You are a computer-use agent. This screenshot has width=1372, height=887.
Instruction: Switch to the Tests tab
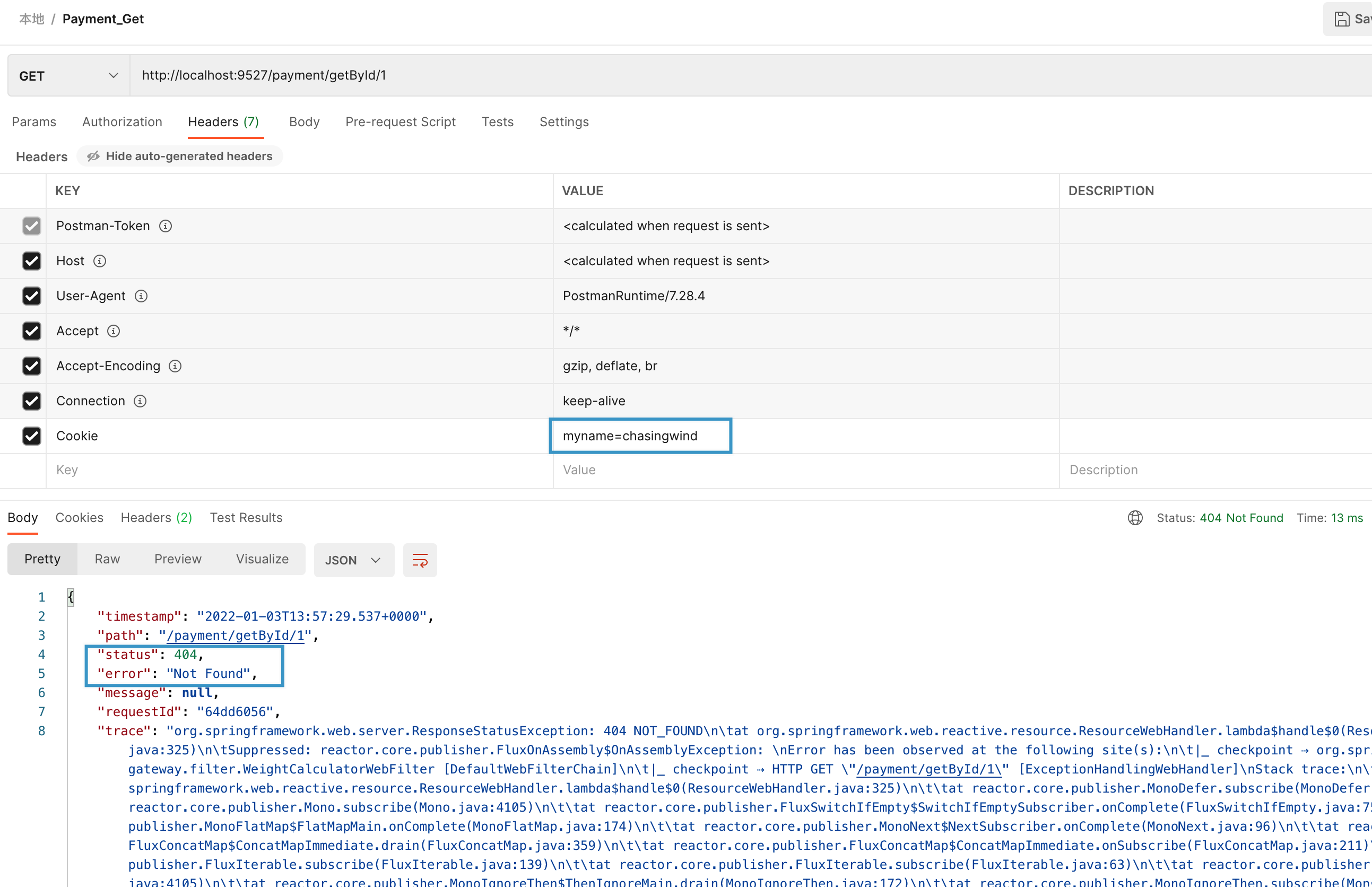(498, 122)
